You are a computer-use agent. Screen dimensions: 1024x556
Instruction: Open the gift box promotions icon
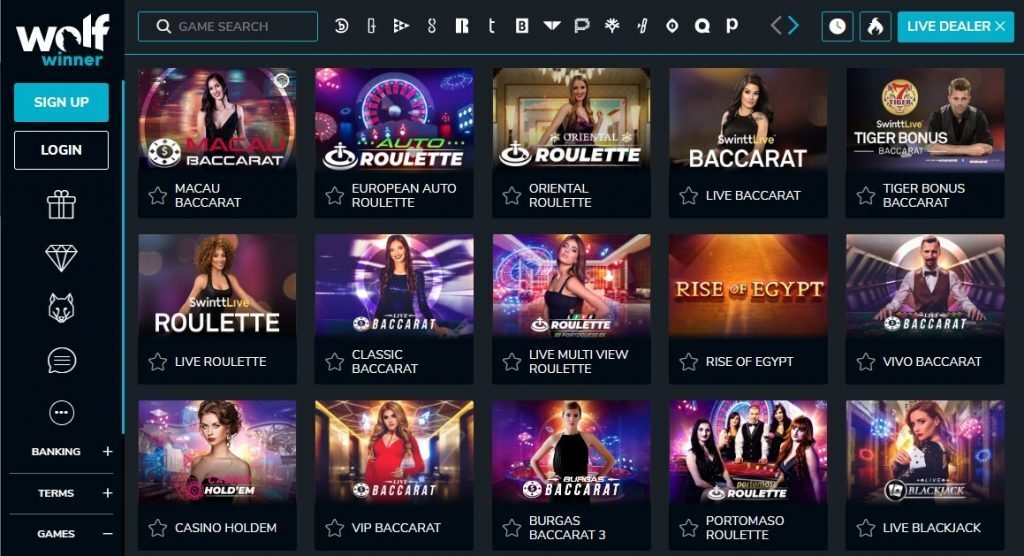click(x=61, y=204)
